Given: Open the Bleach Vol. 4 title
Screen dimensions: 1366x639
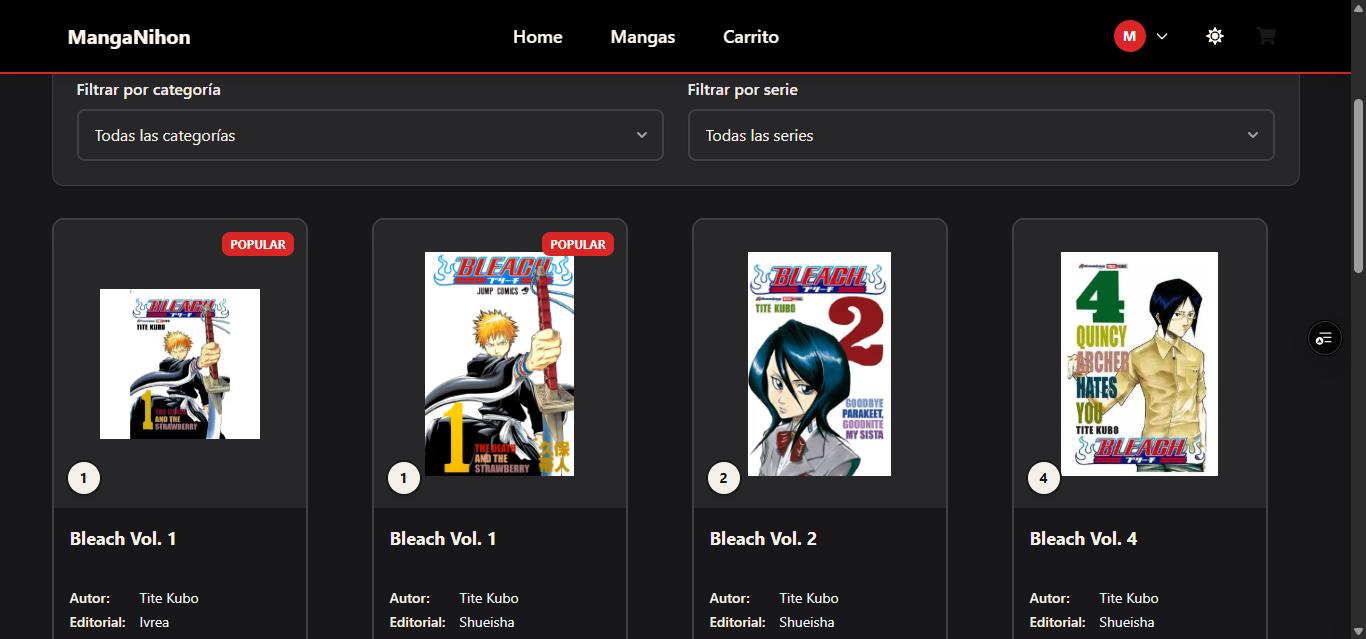Looking at the screenshot, I should 1083,539.
